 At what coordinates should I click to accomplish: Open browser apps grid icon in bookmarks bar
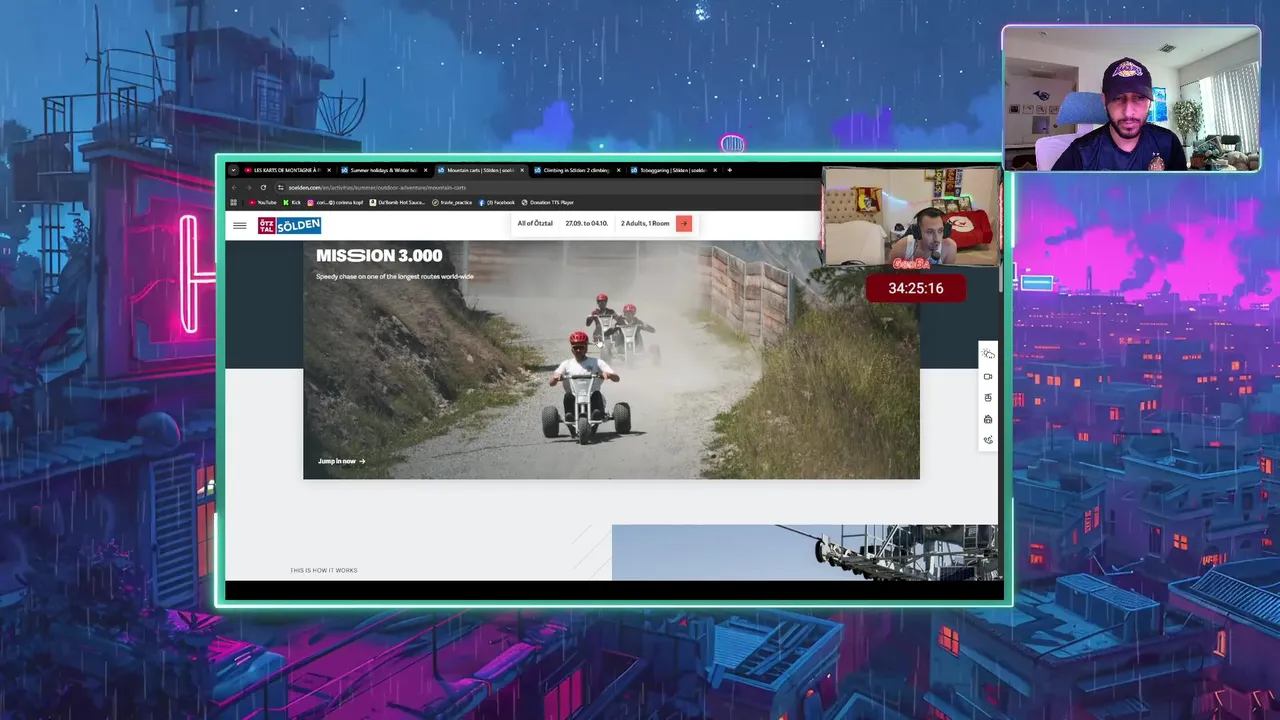tap(234, 202)
